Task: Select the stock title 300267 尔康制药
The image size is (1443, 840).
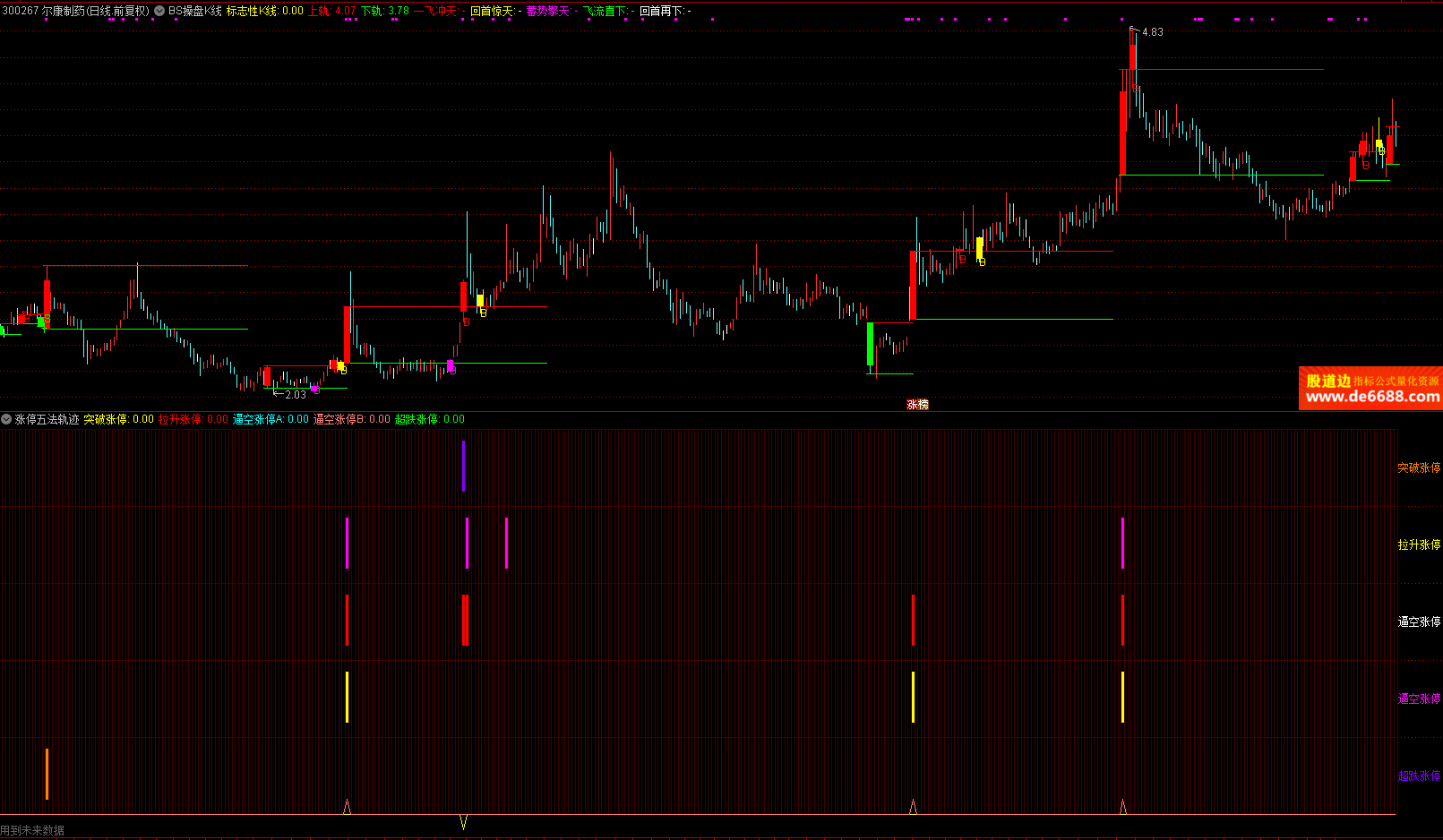Action: pos(75,12)
